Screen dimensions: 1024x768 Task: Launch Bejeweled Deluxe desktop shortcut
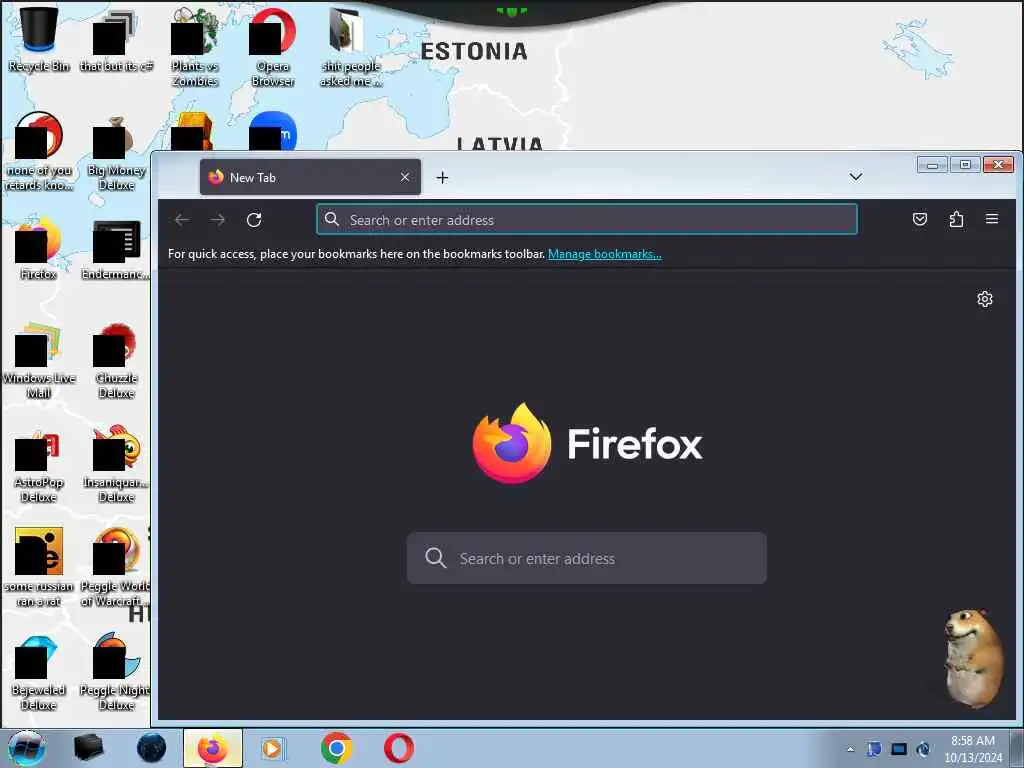tap(39, 673)
